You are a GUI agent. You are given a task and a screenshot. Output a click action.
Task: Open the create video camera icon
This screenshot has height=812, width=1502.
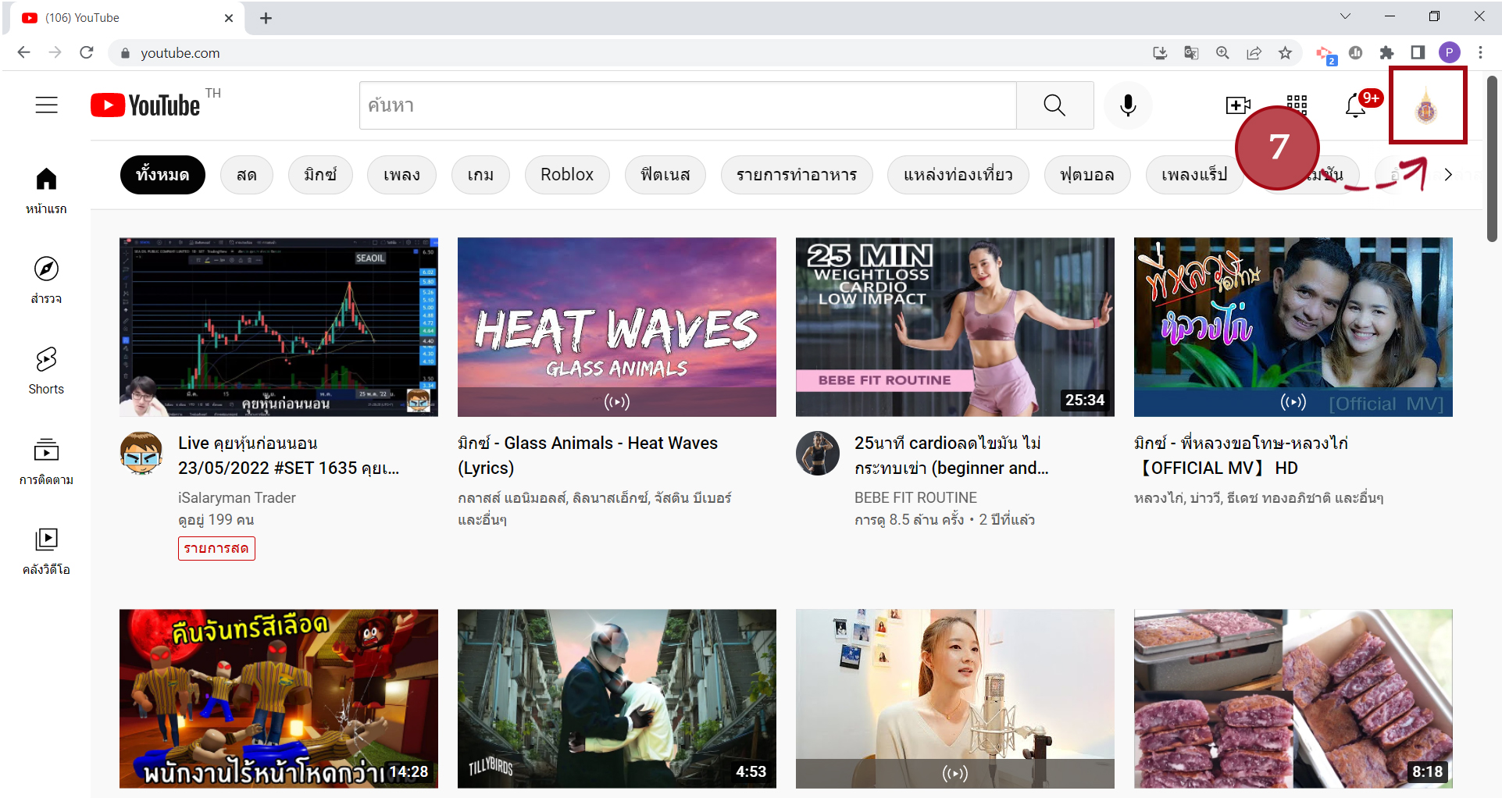click(1238, 105)
